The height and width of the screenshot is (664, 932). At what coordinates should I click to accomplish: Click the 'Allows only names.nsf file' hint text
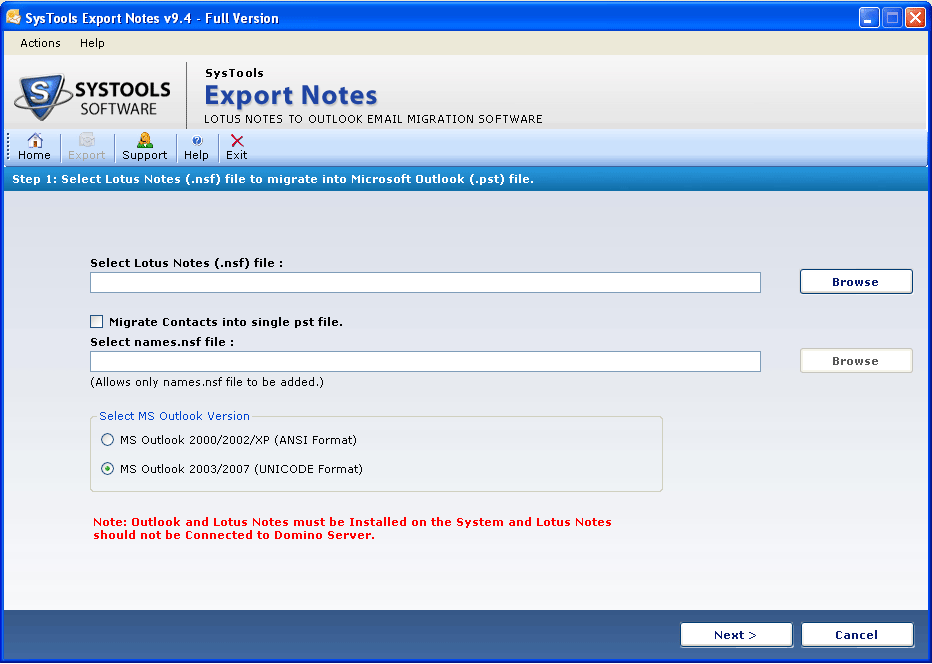click(x=207, y=382)
